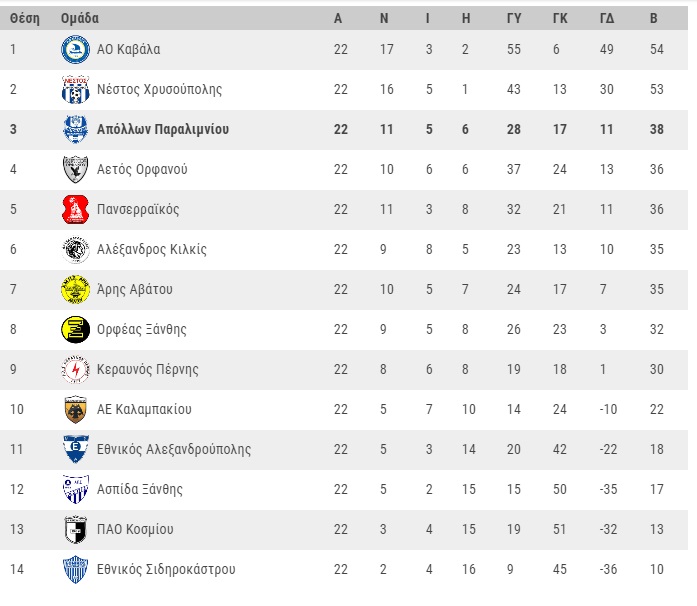Click the Θέση position column header
697x606 pixels.
[24, 18]
